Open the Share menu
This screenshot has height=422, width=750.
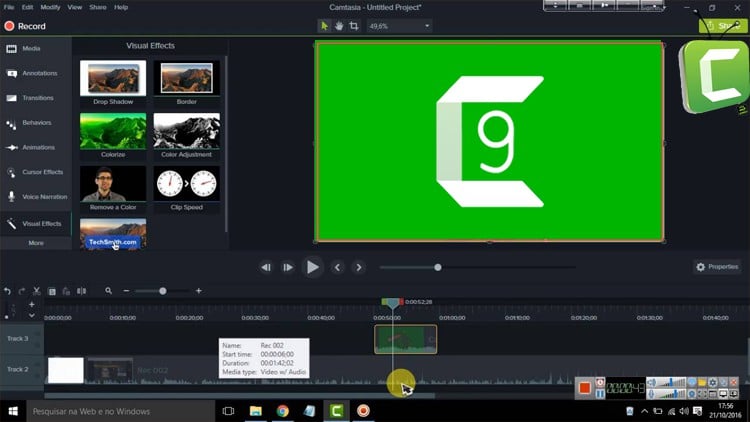point(98,7)
